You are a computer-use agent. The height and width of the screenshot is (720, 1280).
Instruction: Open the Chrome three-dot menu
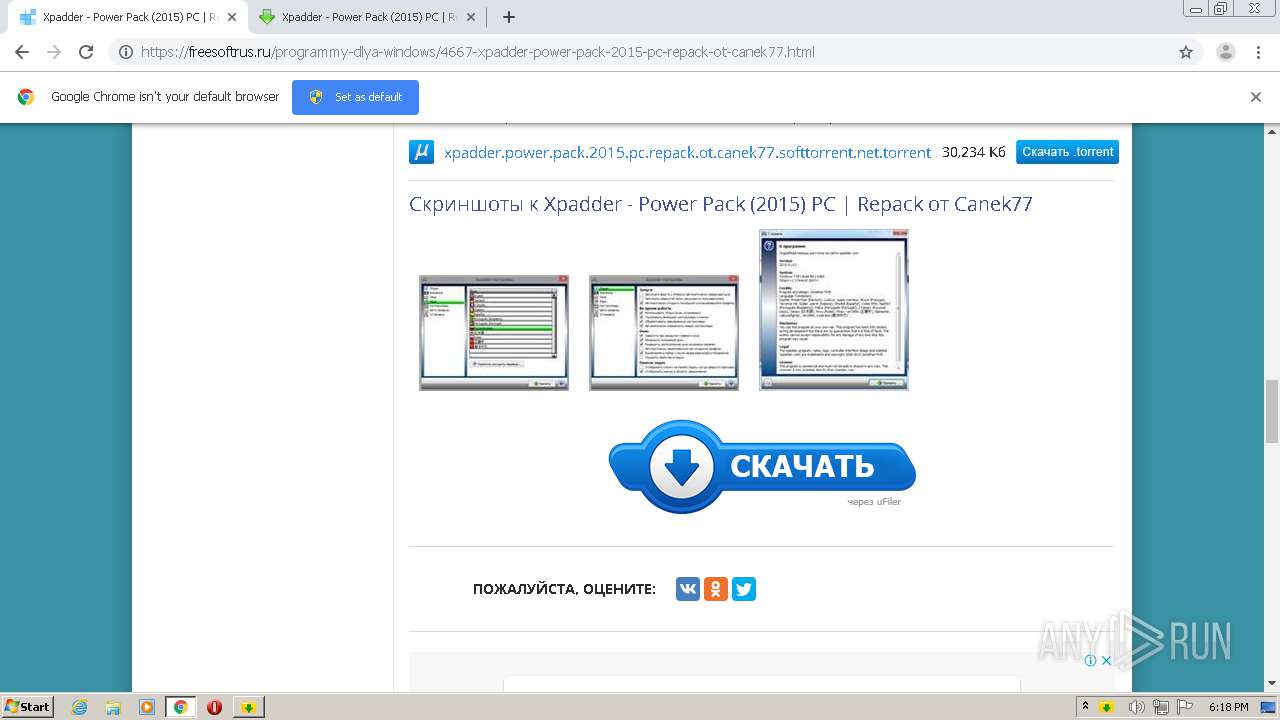[x=1259, y=52]
